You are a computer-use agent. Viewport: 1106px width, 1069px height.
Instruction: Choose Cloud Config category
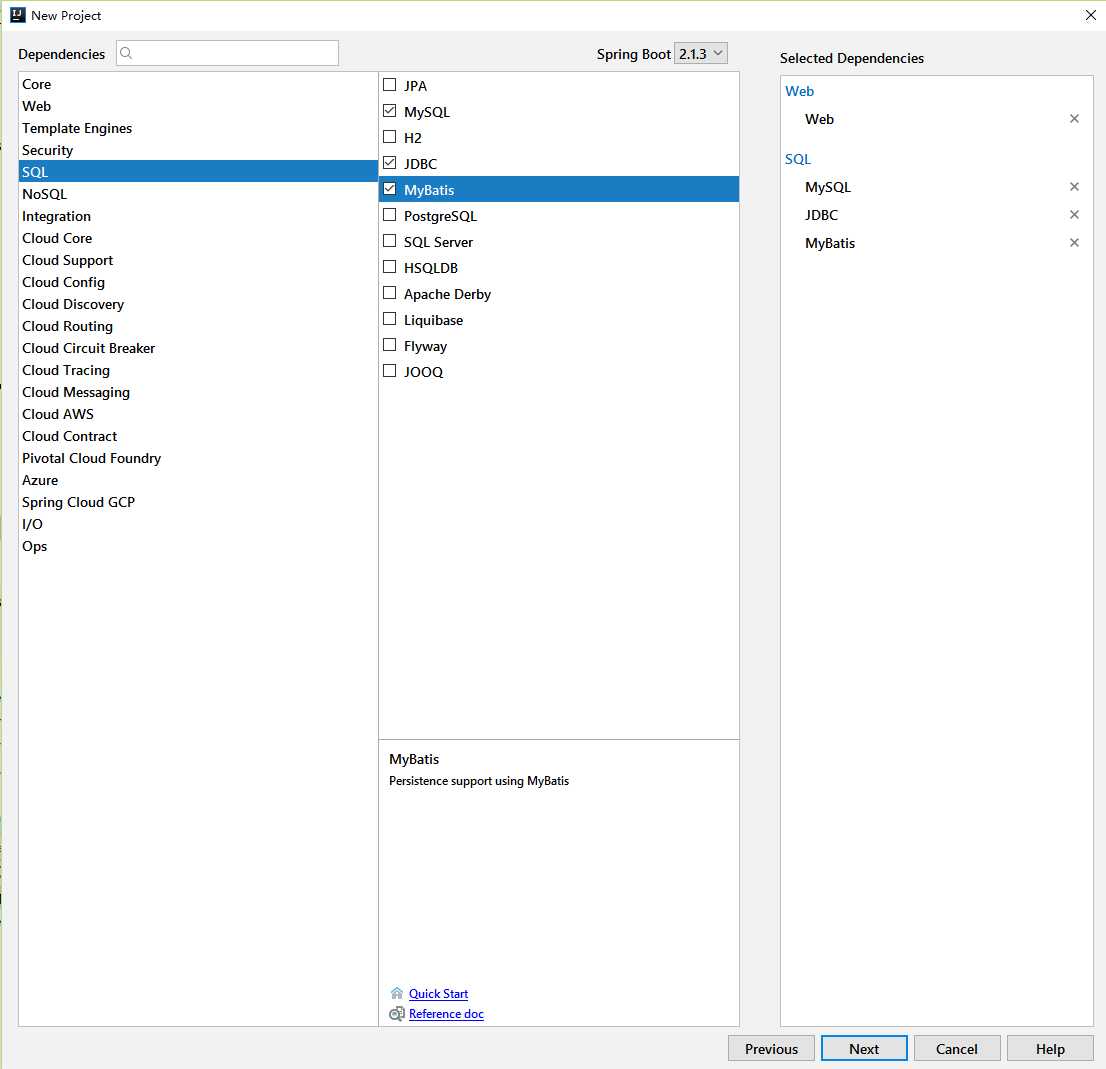[198, 281]
